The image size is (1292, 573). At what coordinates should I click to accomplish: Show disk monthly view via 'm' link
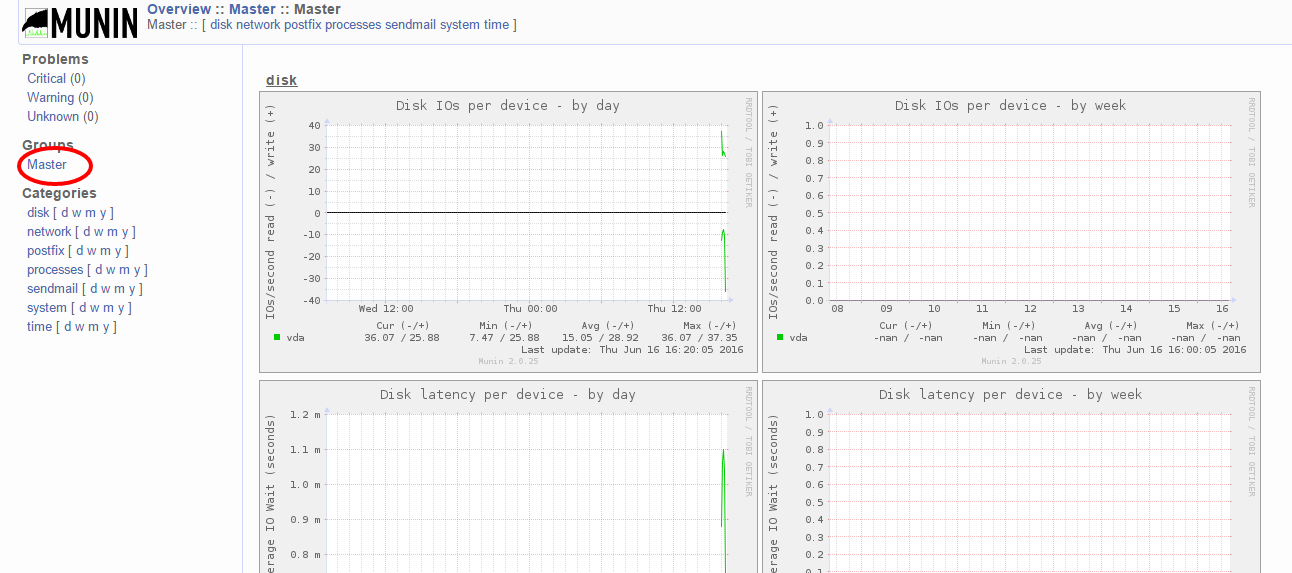point(91,213)
